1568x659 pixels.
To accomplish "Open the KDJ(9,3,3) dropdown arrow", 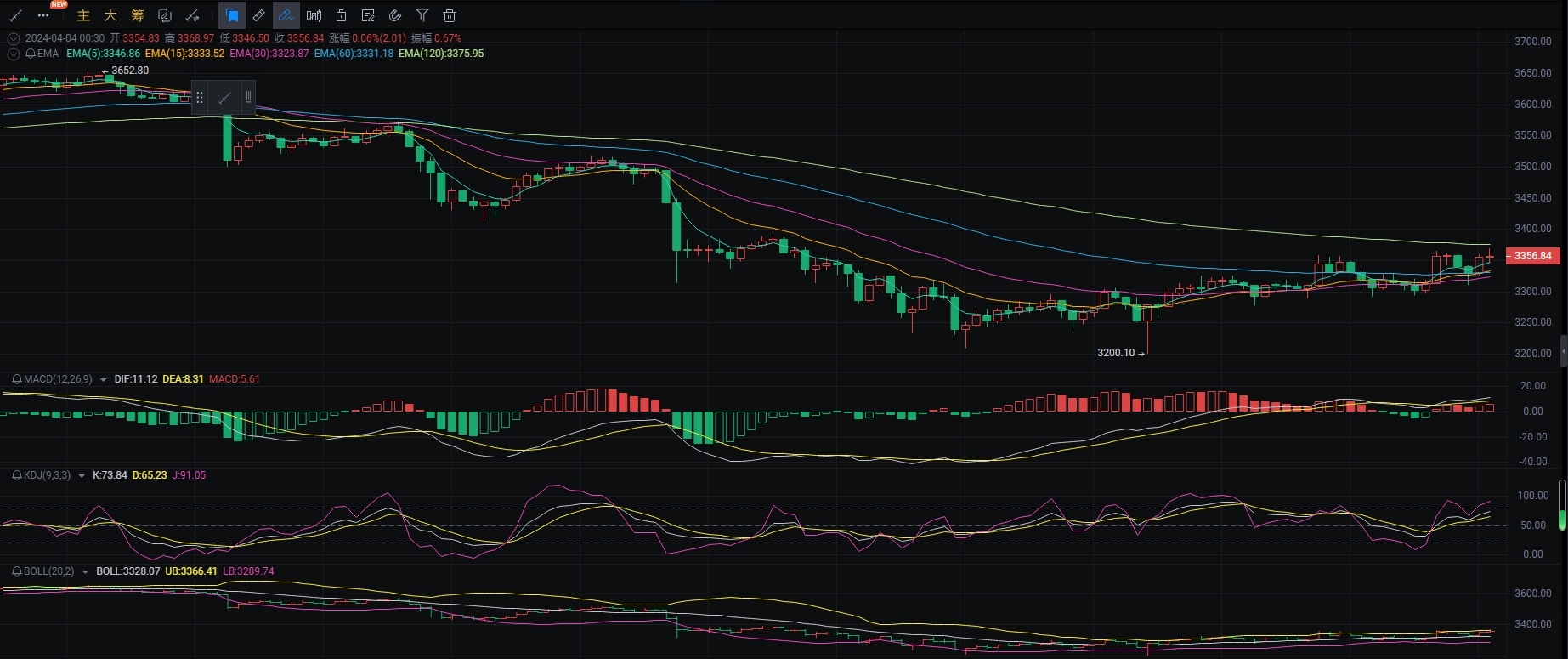I will pos(82,476).
